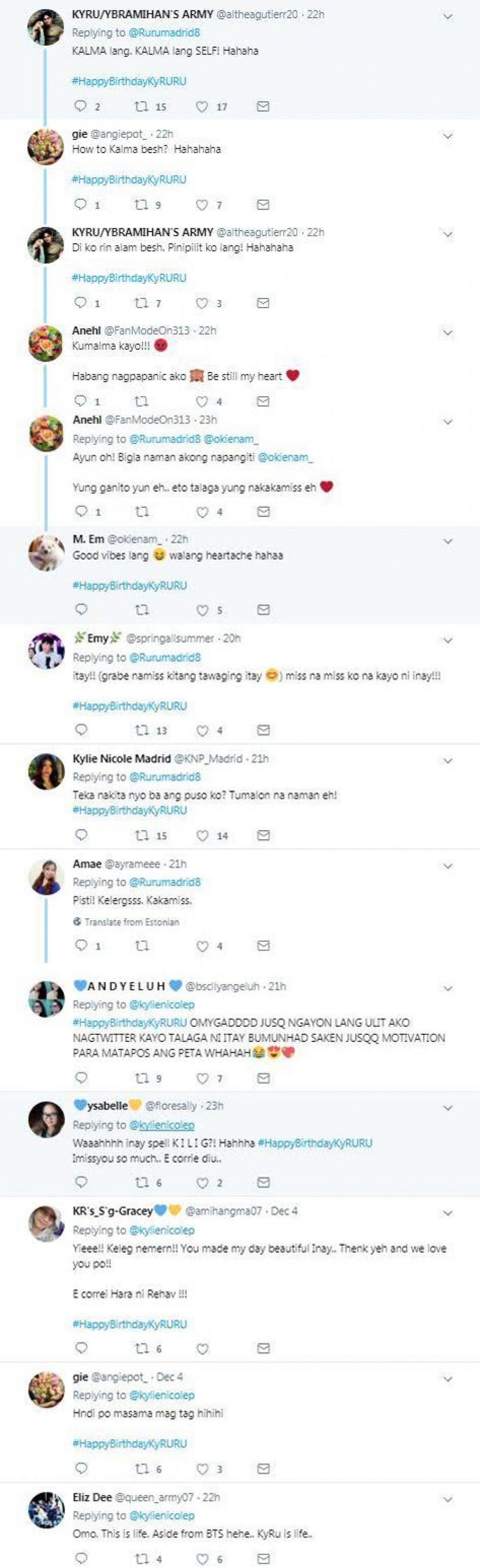Expand options arrow on Emy's tweet
The image size is (480, 1568).
[448, 640]
